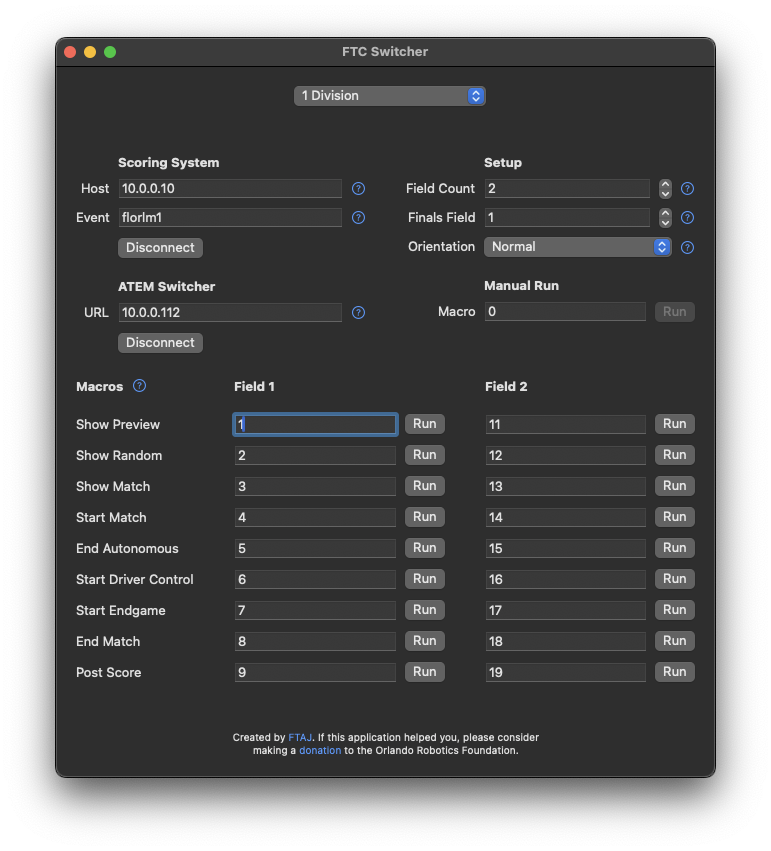Click the URL field showing 10.0.0.112

[x=230, y=313]
